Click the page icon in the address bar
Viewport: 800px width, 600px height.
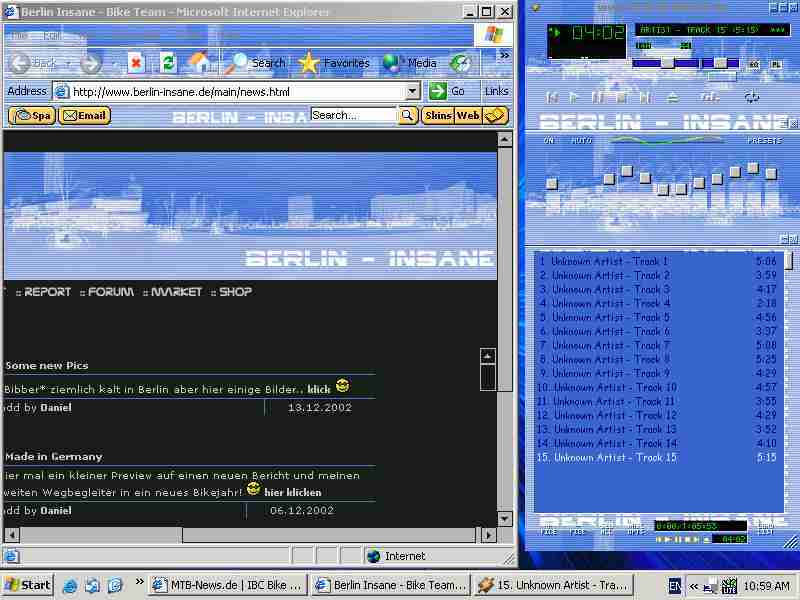(62, 92)
